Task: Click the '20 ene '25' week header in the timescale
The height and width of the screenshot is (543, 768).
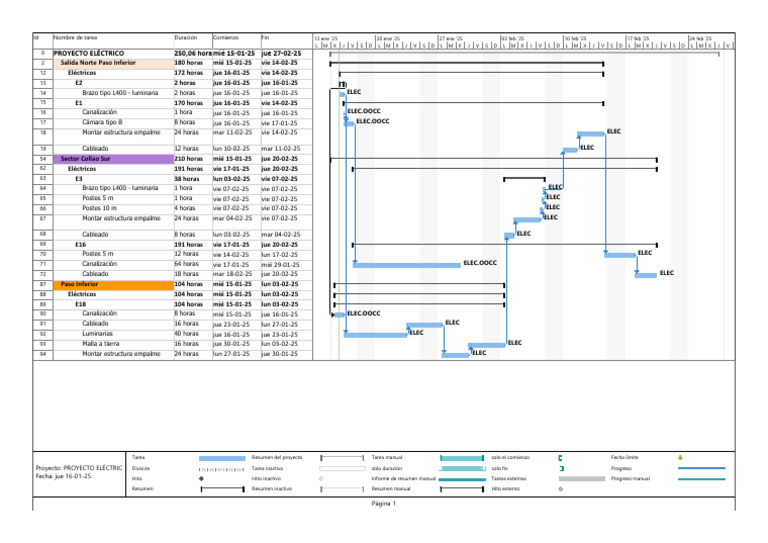Action: (388, 38)
